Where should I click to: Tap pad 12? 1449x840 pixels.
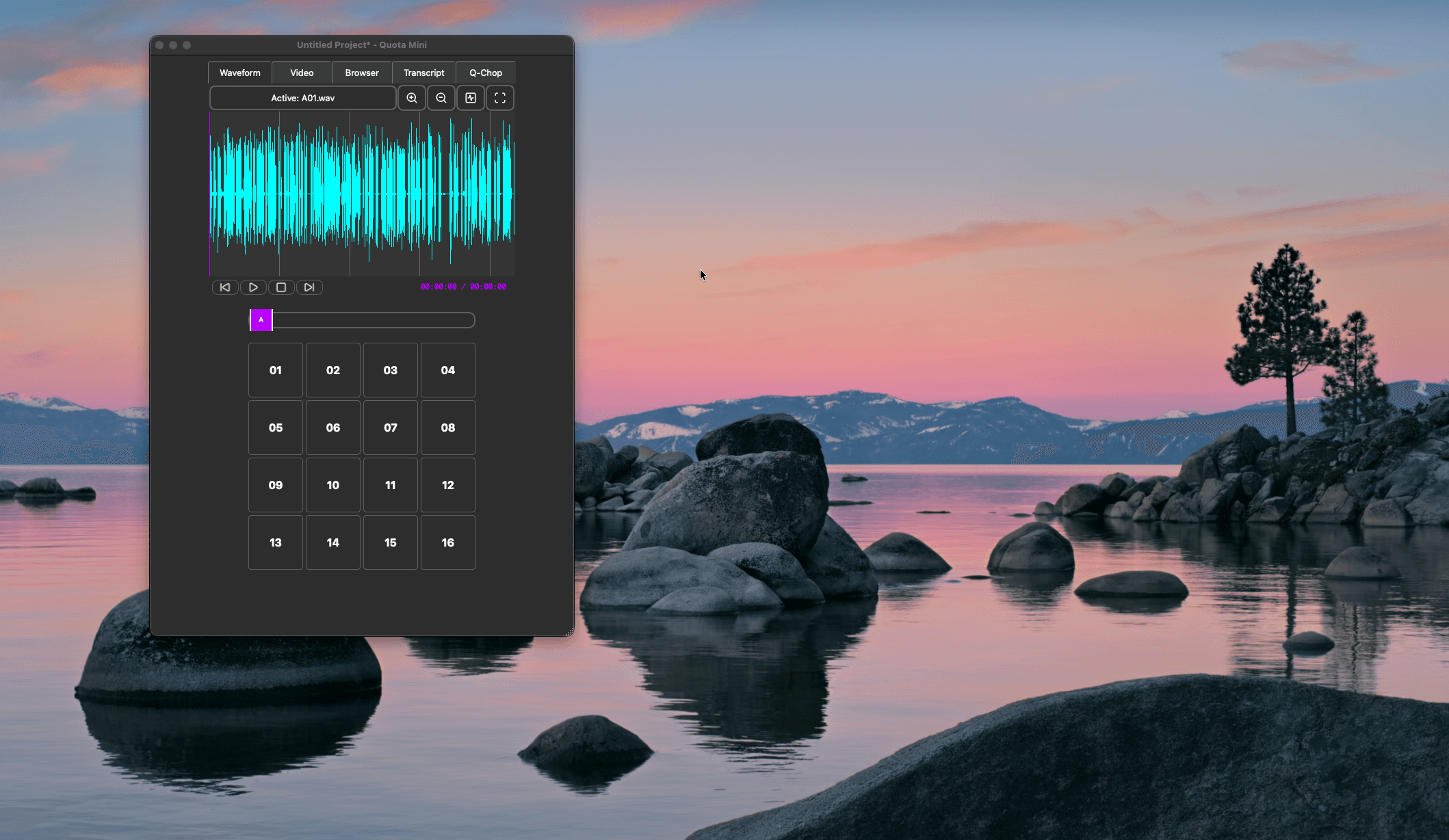pyautogui.click(x=448, y=485)
